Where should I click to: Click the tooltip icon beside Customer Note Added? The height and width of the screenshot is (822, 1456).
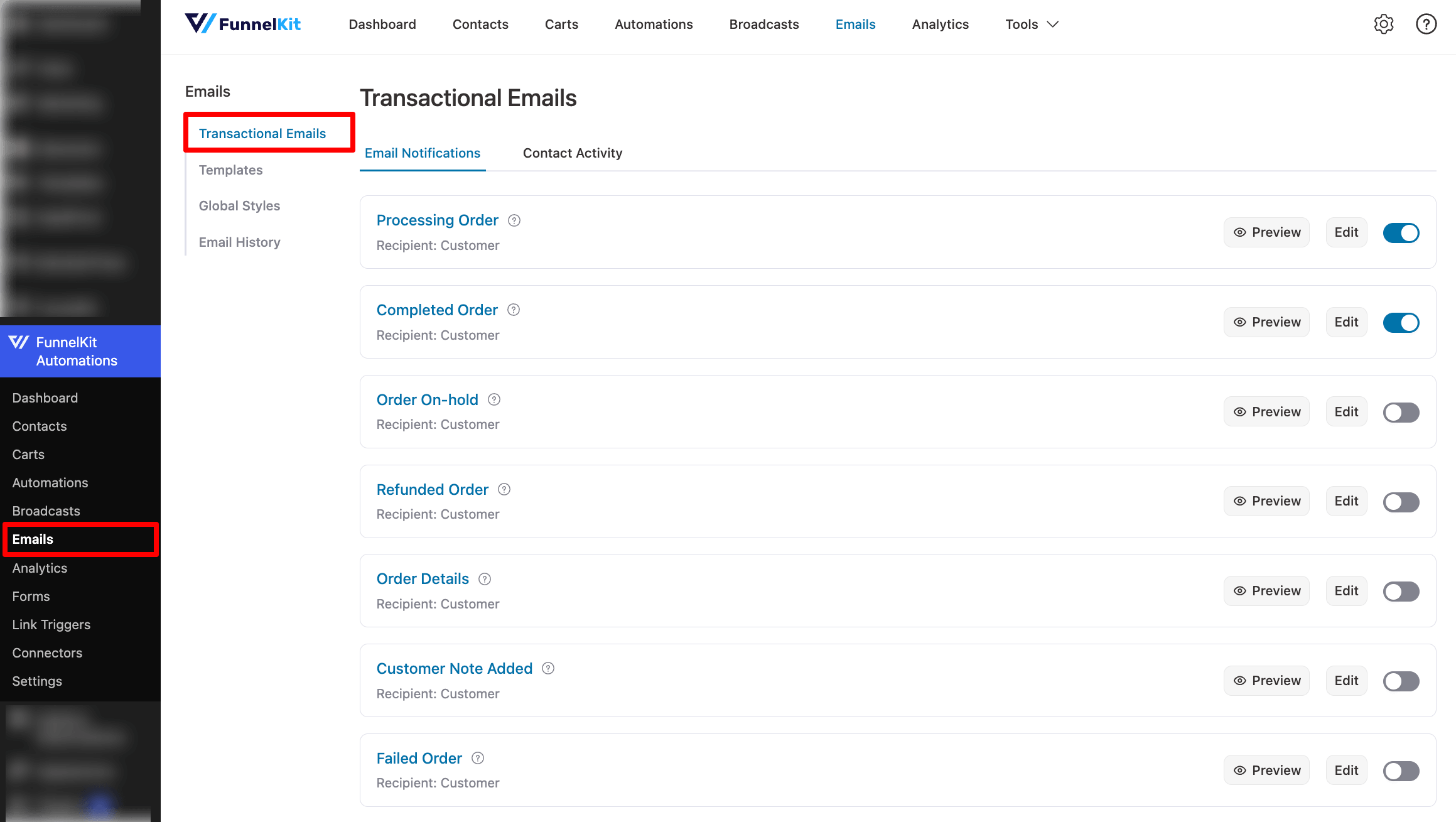coord(547,668)
